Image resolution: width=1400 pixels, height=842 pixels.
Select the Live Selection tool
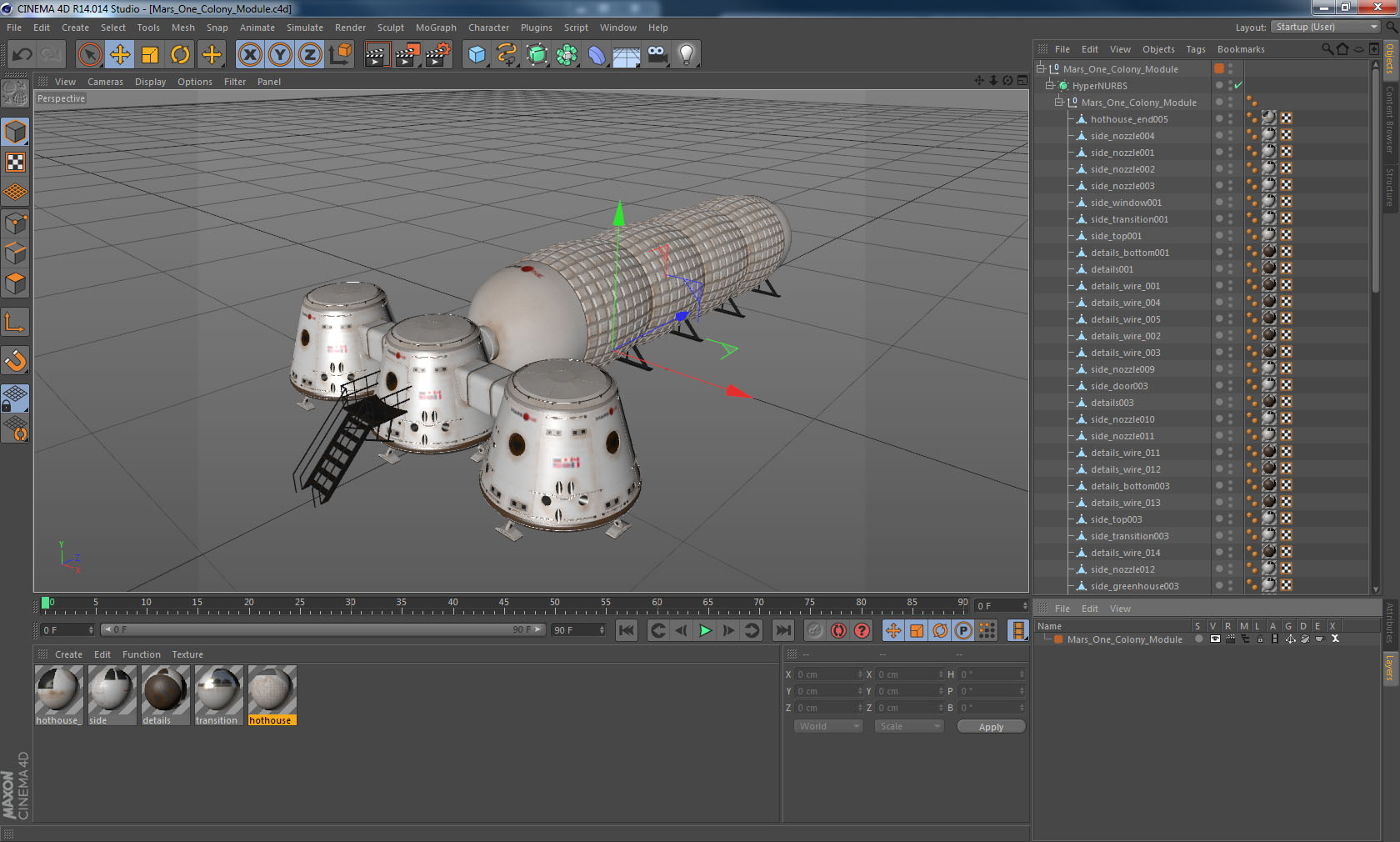coord(89,55)
